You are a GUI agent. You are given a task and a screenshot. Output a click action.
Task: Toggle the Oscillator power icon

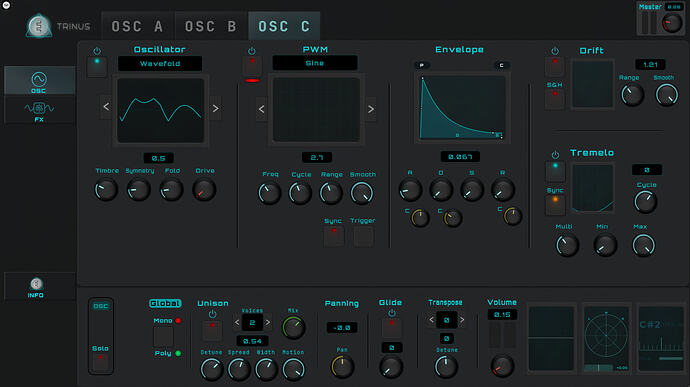97,51
